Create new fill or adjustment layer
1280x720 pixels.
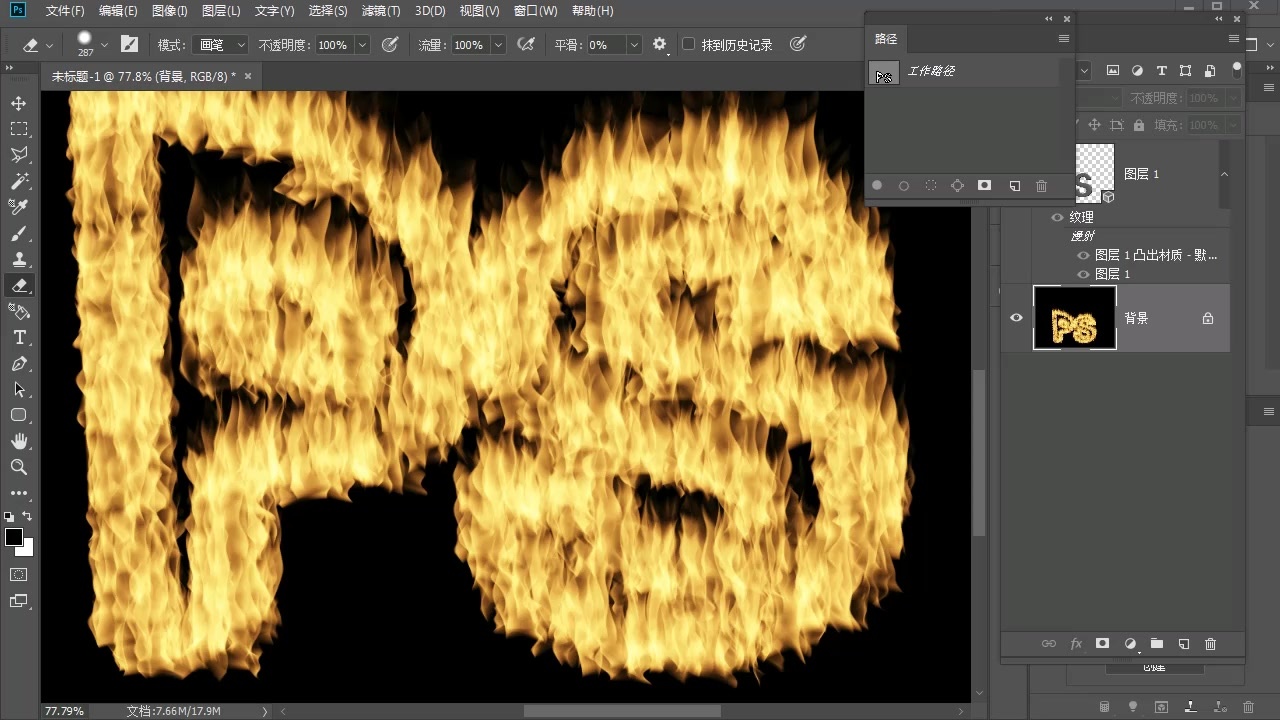pos(1130,644)
